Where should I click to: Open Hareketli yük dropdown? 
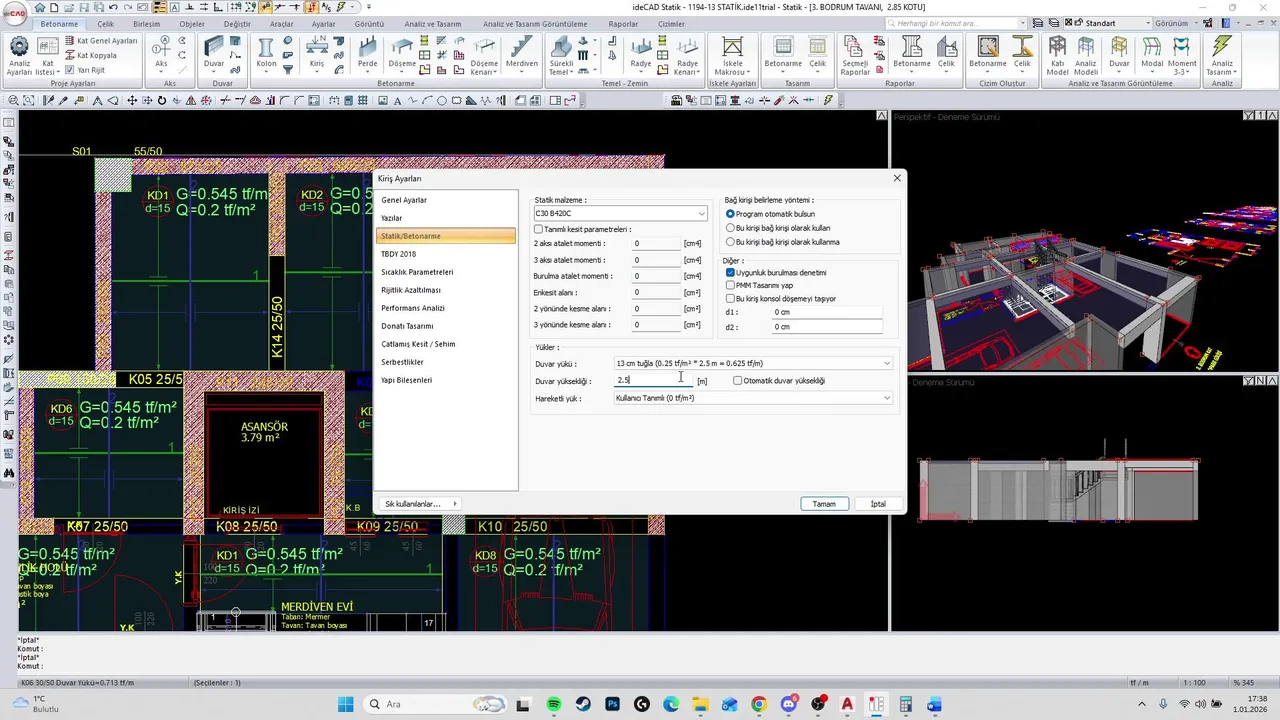click(x=753, y=398)
